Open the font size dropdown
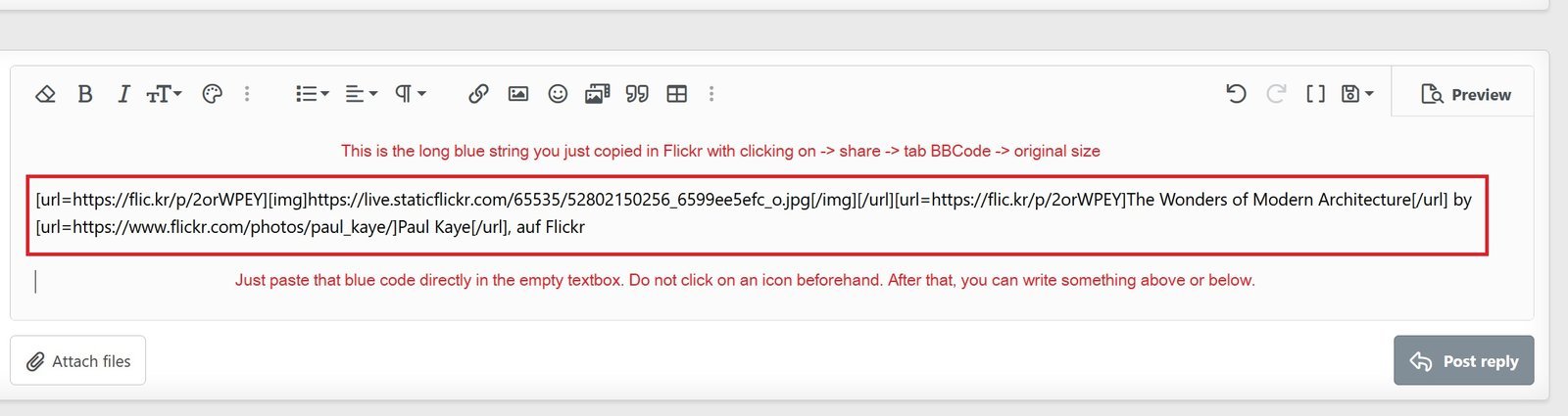The image size is (1568, 416). pyautogui.click(x=164, y=94)
